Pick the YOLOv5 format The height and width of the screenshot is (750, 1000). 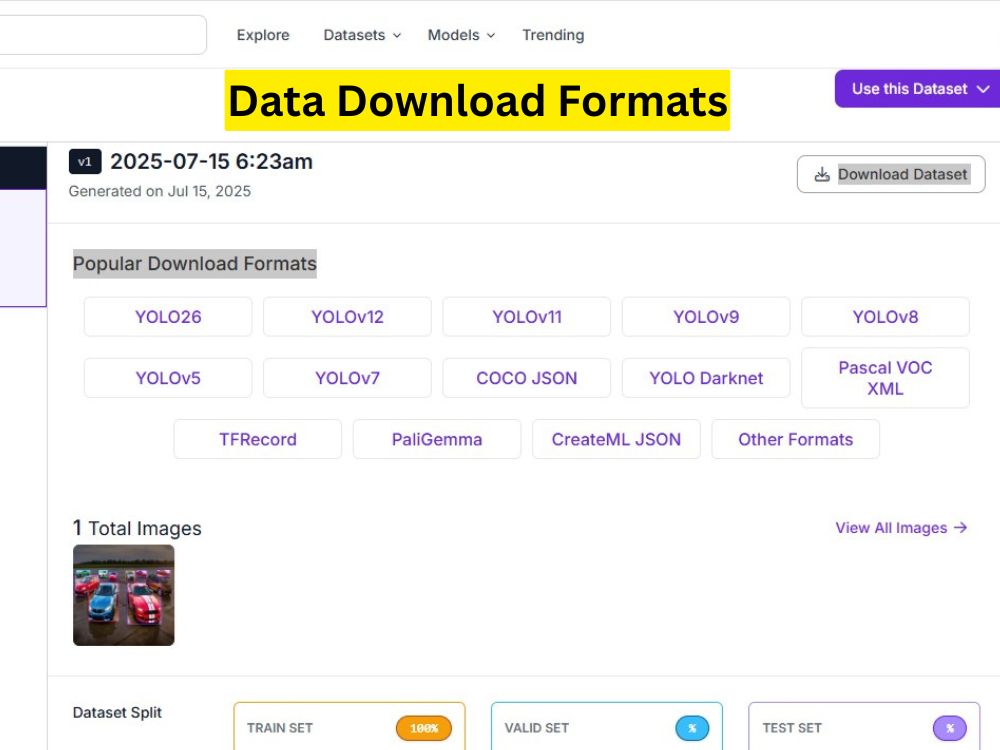click(x=168, y=378)
